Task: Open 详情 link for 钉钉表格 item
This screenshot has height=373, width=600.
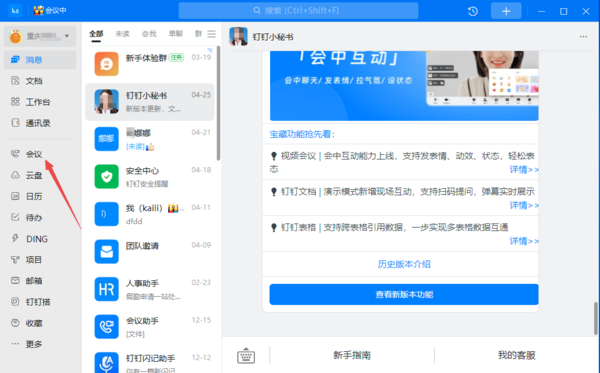Action: [524, 241]
